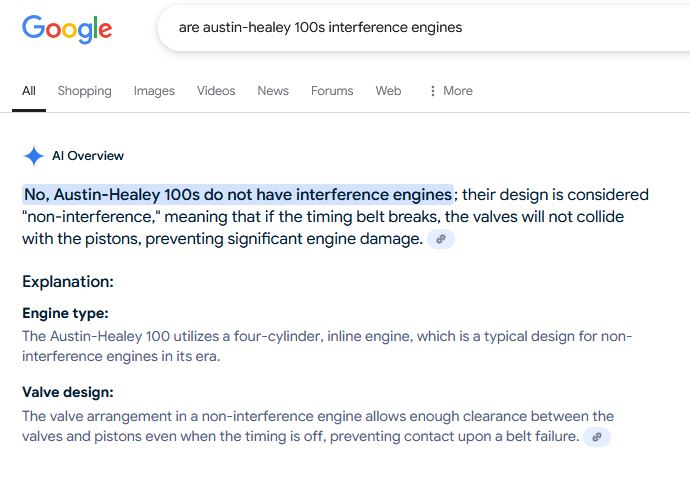Switch to the Shopping tab
The image size is (690, 492).
(x=84, y=91)
